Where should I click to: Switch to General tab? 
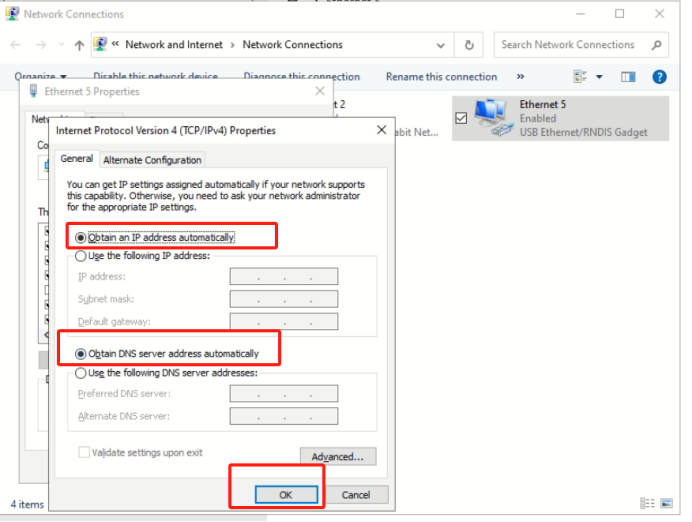coord(77,159)
